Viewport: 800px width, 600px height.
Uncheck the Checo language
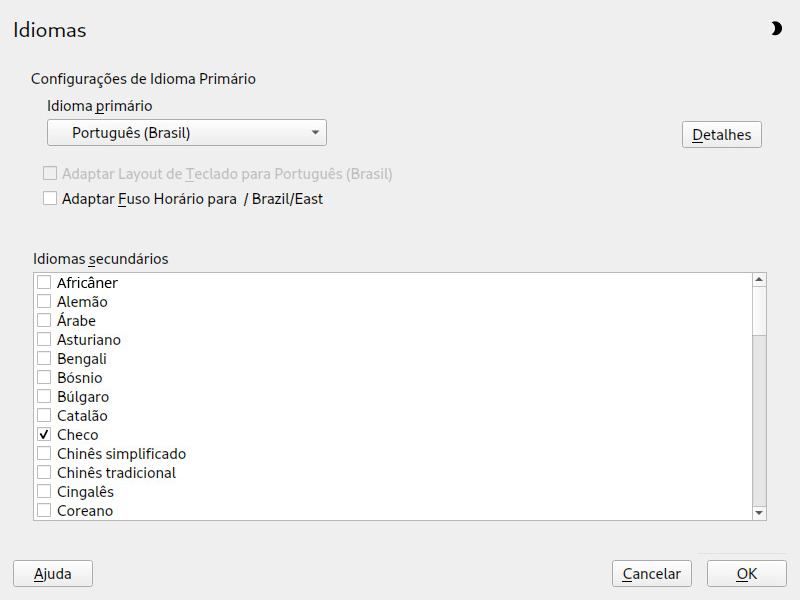(x=44, y=435)
